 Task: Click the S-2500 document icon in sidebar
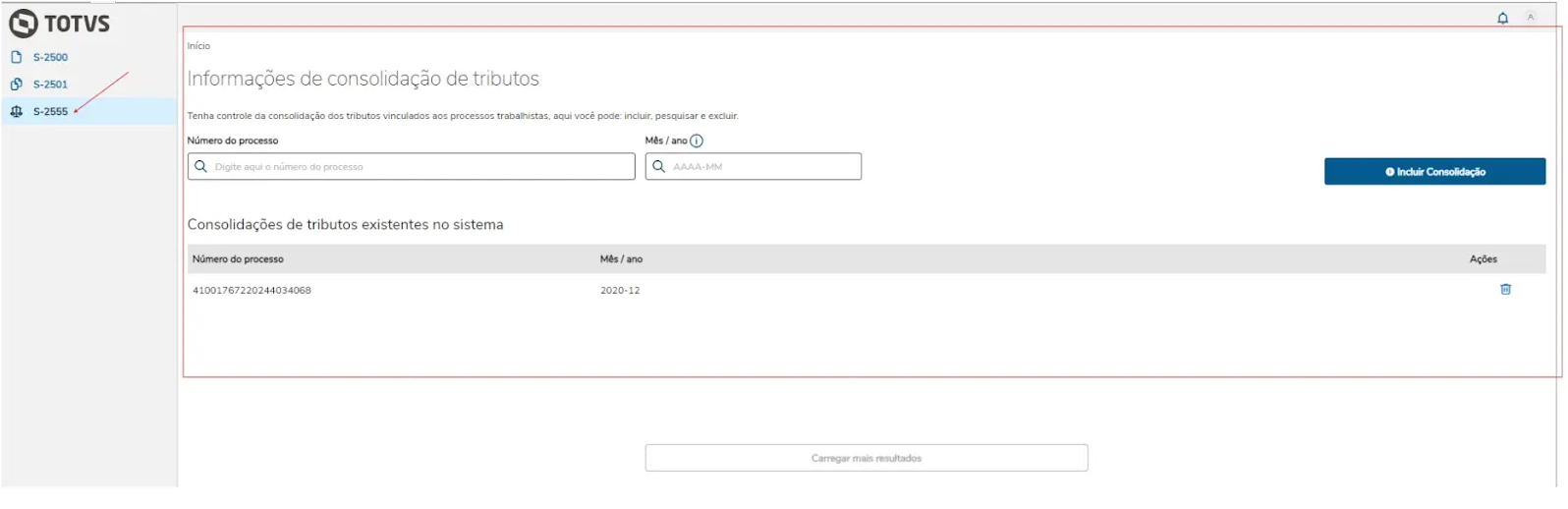point(16,57)
